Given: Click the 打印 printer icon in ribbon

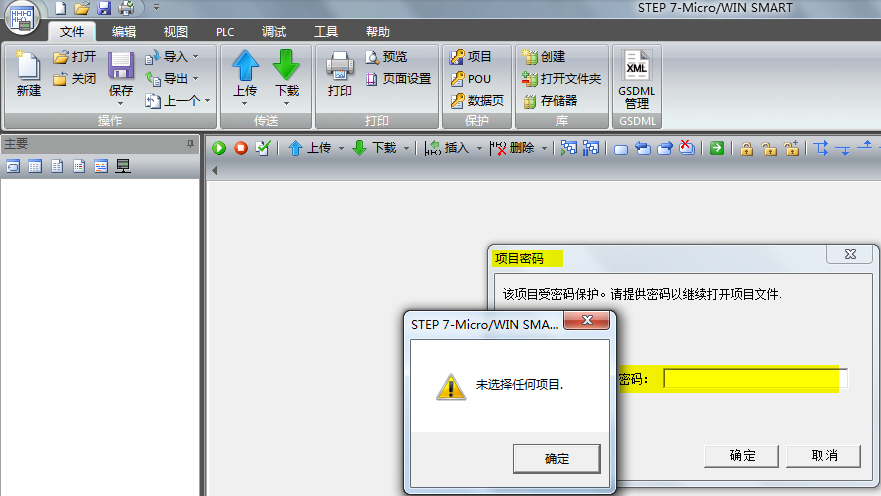Looking at the screenshot, I should [340, 67].
